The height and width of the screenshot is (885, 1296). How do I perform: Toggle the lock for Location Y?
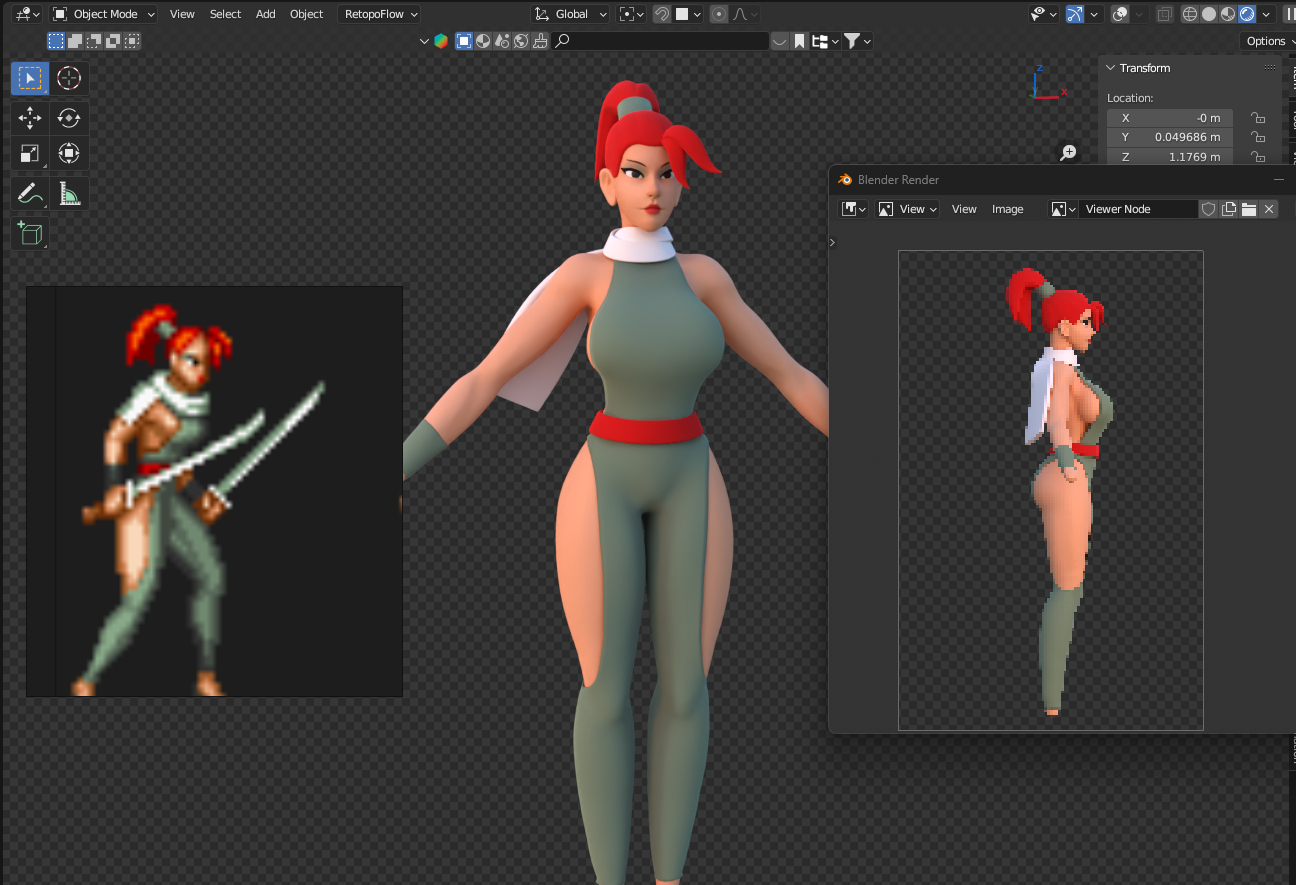click(1258, 137)
